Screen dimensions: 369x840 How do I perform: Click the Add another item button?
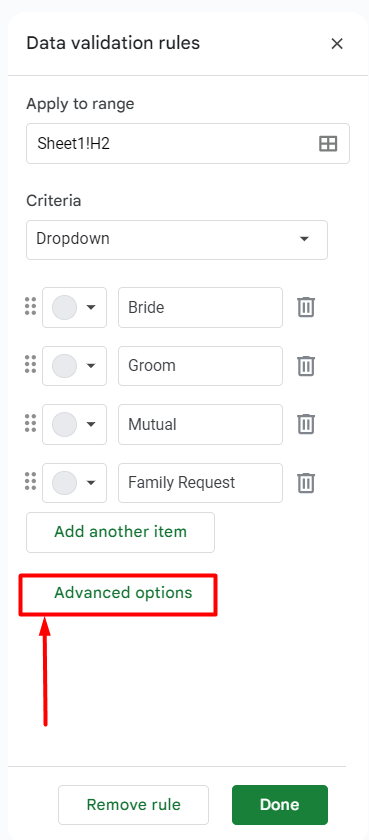(121, 532)
